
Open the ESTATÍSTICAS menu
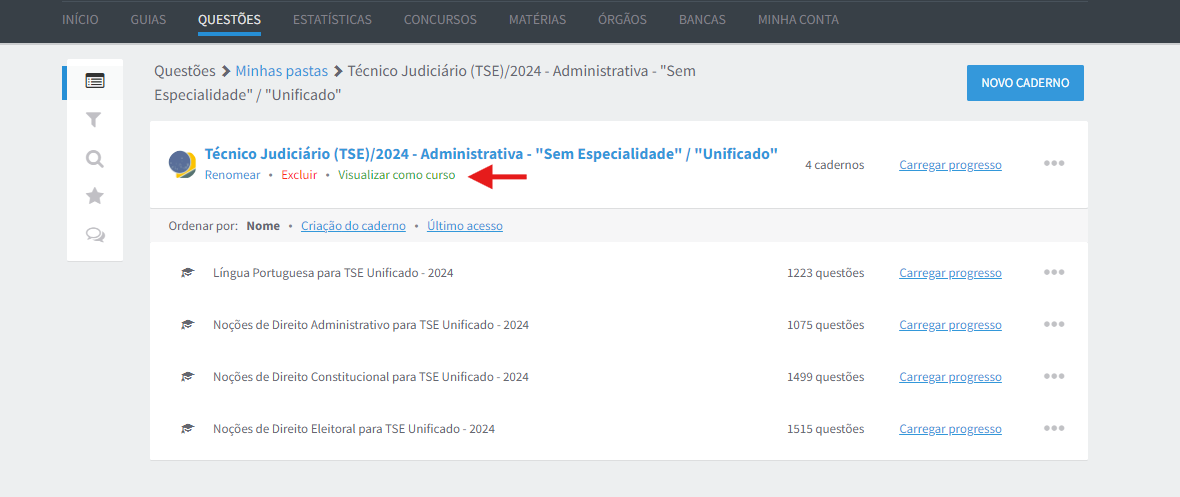click(332, 20)
